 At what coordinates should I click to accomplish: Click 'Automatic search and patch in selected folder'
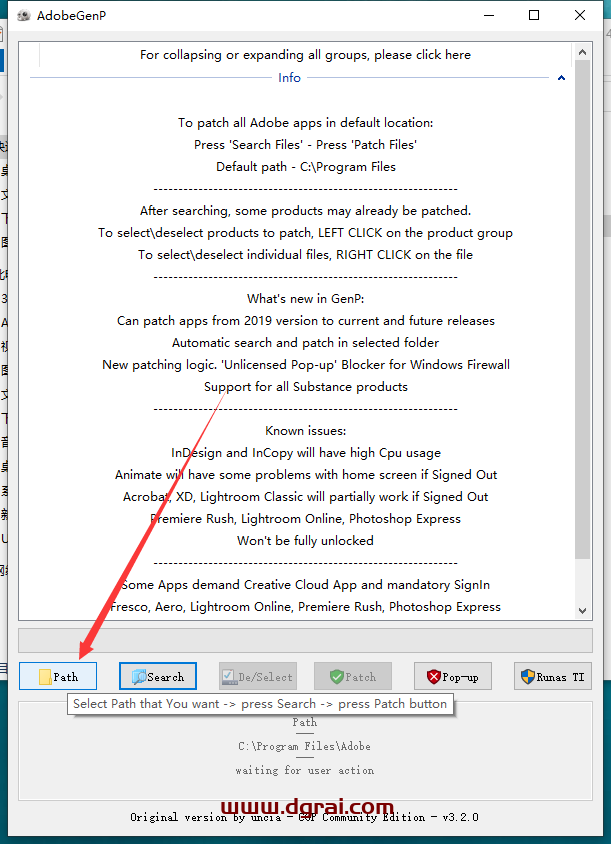click(305, 343)
